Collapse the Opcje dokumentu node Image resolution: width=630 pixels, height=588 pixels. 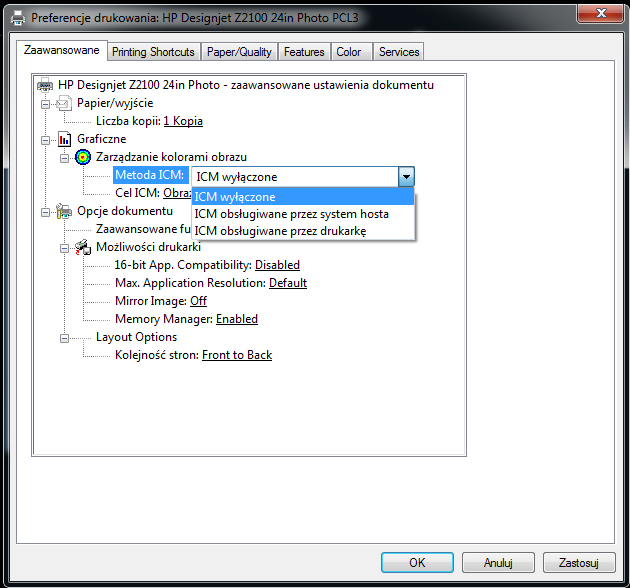click(46, 212)
